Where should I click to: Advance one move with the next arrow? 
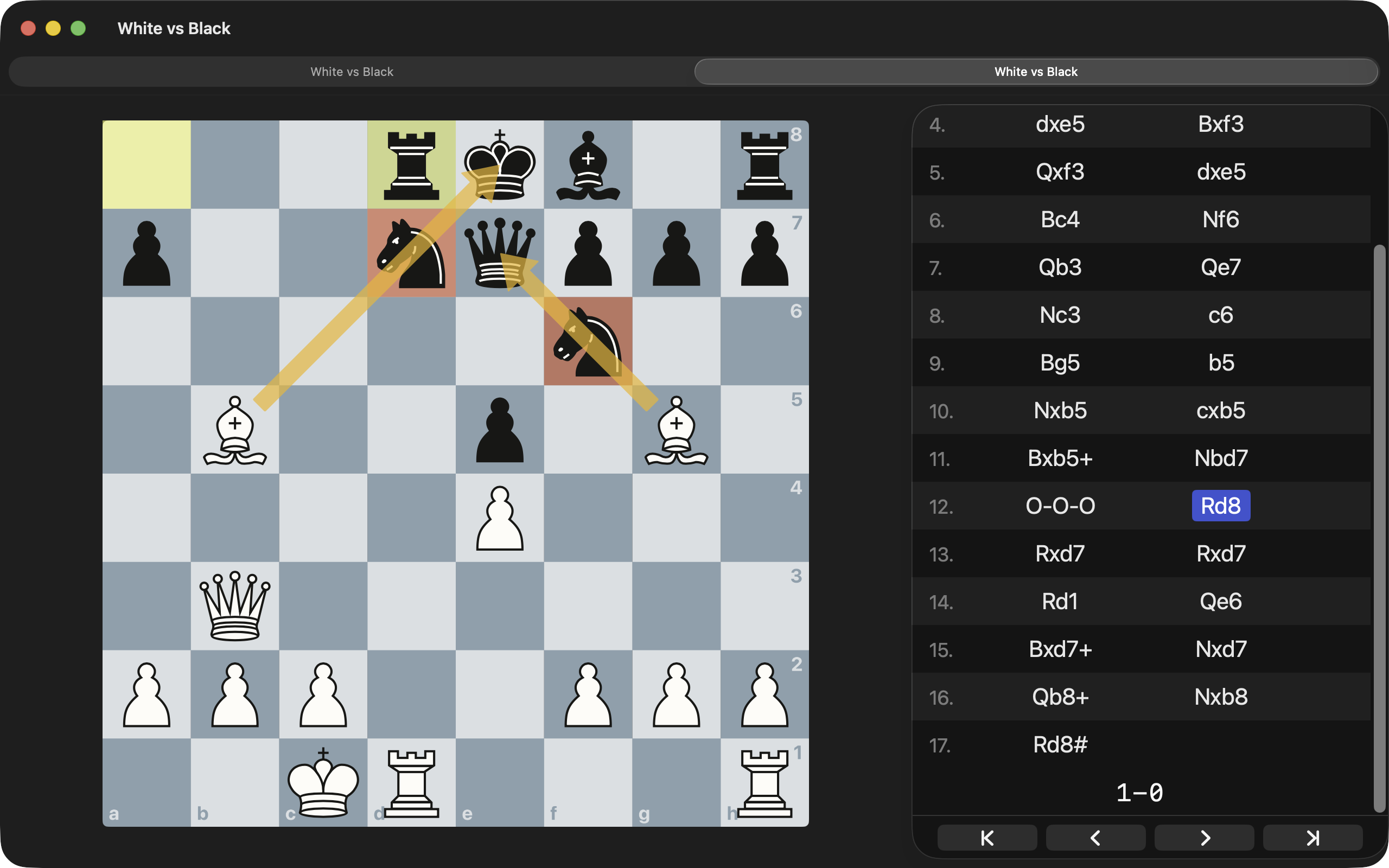(1203, 838)
